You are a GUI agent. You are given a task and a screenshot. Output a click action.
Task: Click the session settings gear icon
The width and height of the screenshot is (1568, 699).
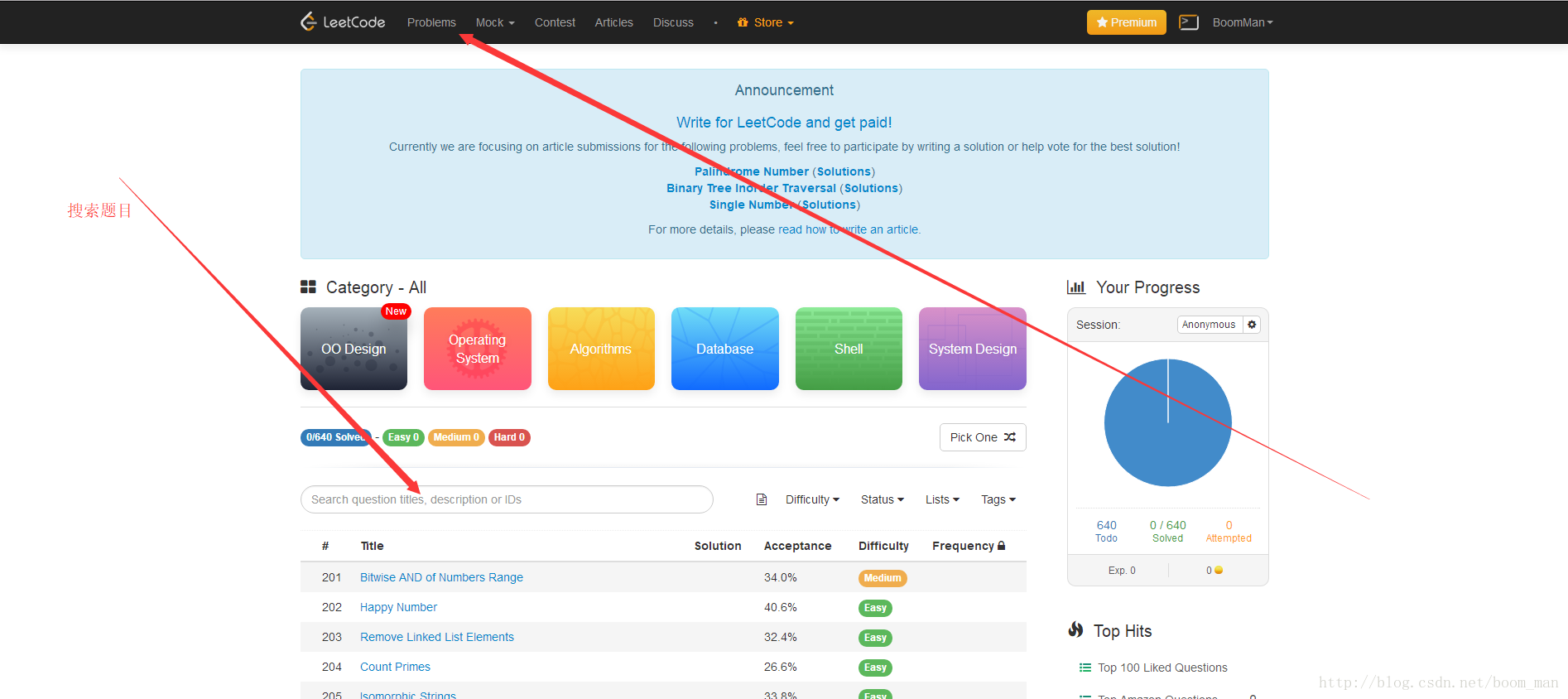pos(1252,325)
